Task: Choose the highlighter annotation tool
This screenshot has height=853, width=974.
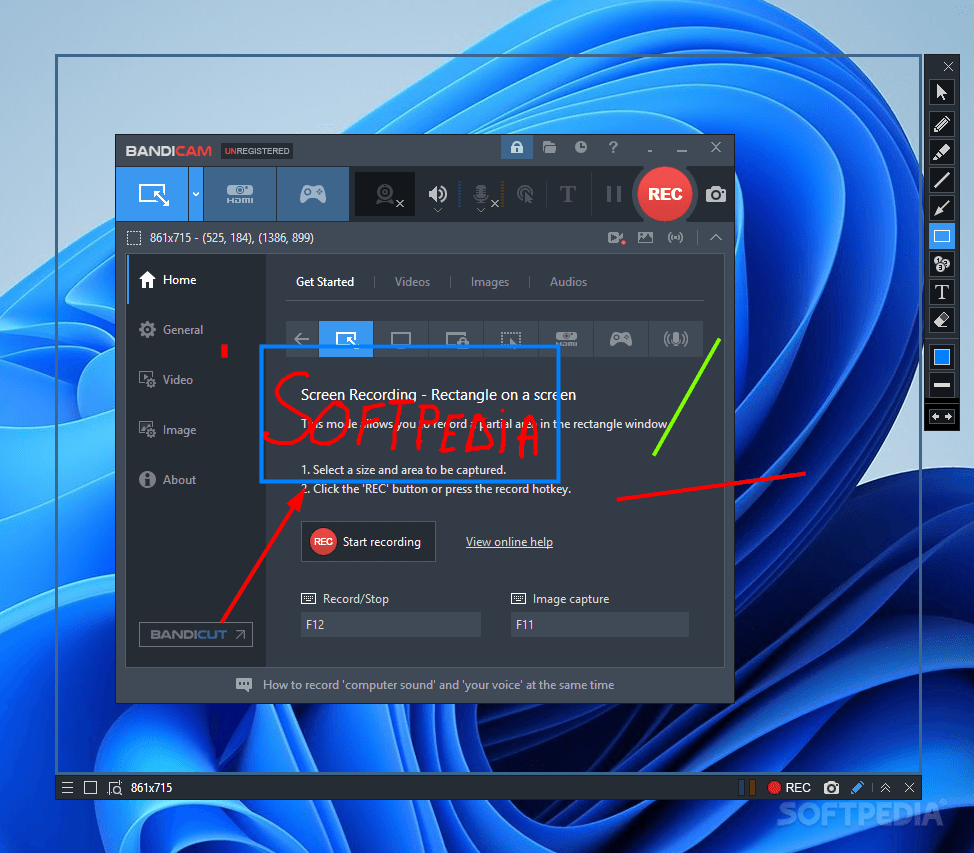Action: point(941,152)
